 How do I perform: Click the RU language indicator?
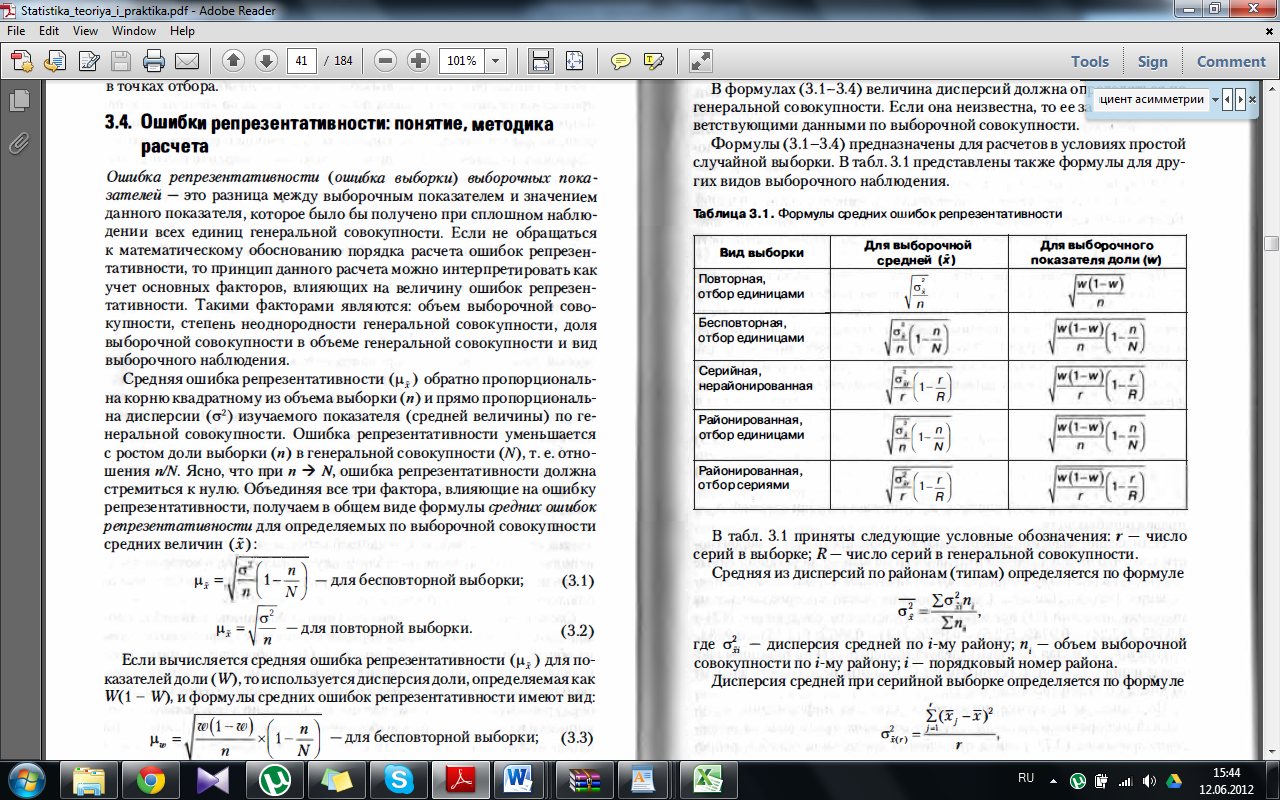[x=1026, y=777]
